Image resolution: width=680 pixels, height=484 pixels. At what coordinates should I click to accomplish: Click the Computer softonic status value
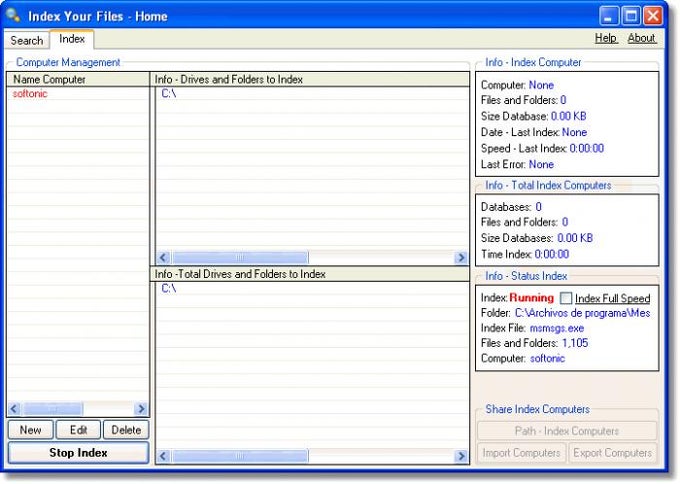[x=547, y=359]
